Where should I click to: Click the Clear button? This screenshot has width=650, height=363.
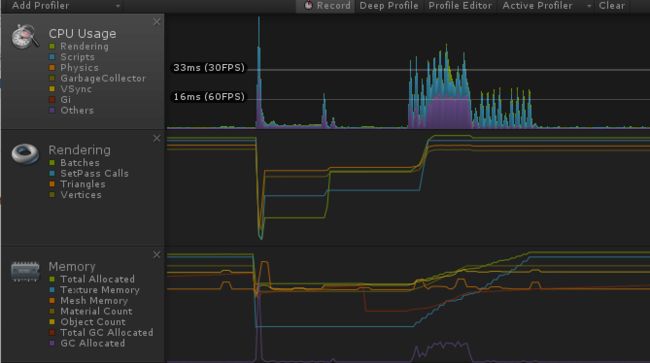point(611,6)
